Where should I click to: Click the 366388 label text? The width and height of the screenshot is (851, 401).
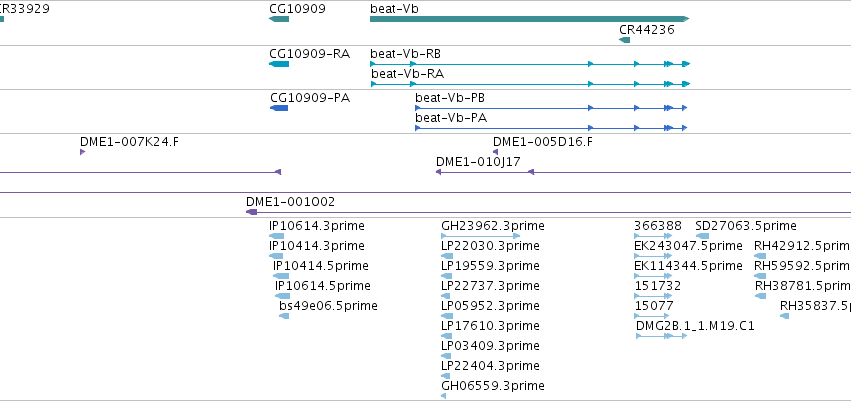click(x=657, y=226)
